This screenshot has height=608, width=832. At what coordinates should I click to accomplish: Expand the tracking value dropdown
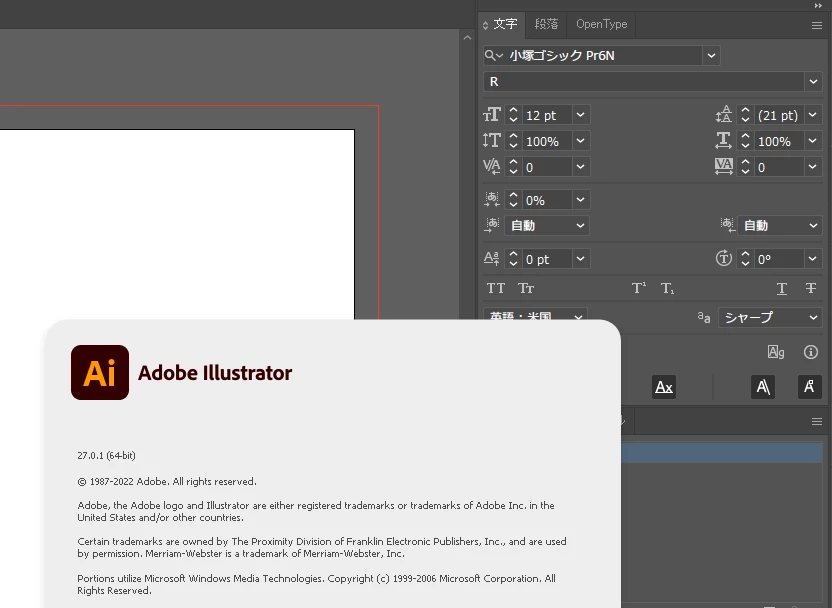pos(813,167)
